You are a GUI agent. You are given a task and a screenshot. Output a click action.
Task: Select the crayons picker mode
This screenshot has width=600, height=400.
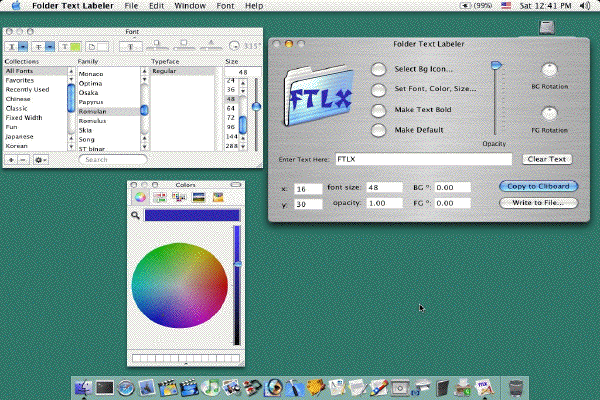click(x=218, y=197)
